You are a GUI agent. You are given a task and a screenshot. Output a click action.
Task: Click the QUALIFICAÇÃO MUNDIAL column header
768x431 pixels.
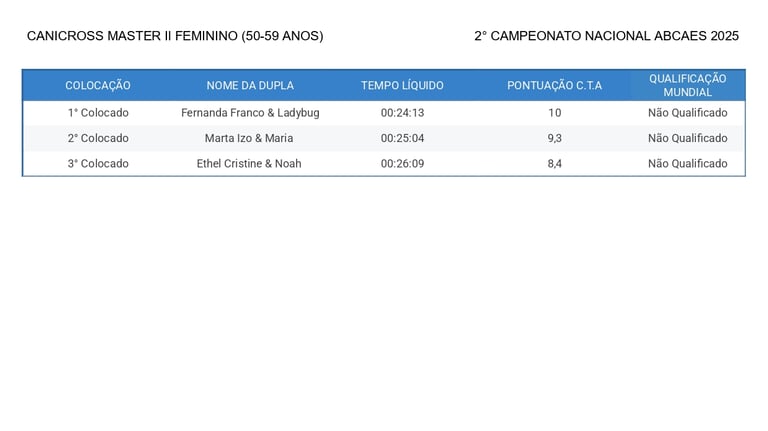click(688, 85)
